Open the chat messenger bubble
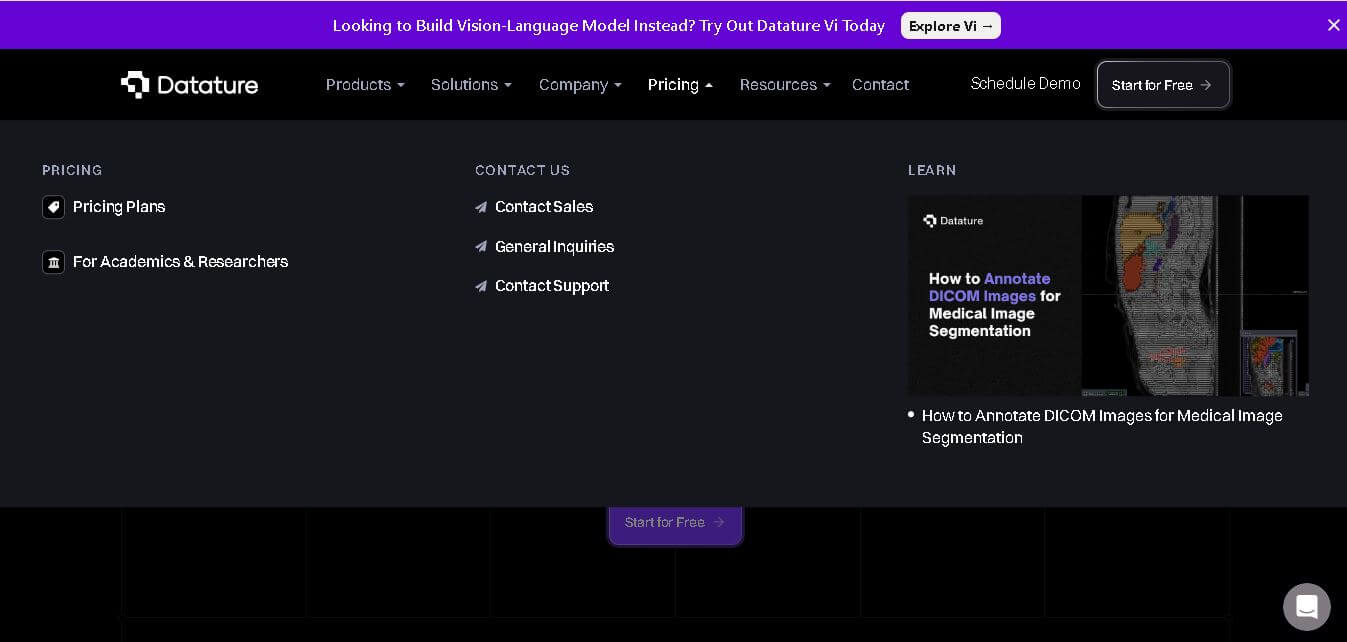Viewport: 1347px width, 642px height. click(1307, 607)
